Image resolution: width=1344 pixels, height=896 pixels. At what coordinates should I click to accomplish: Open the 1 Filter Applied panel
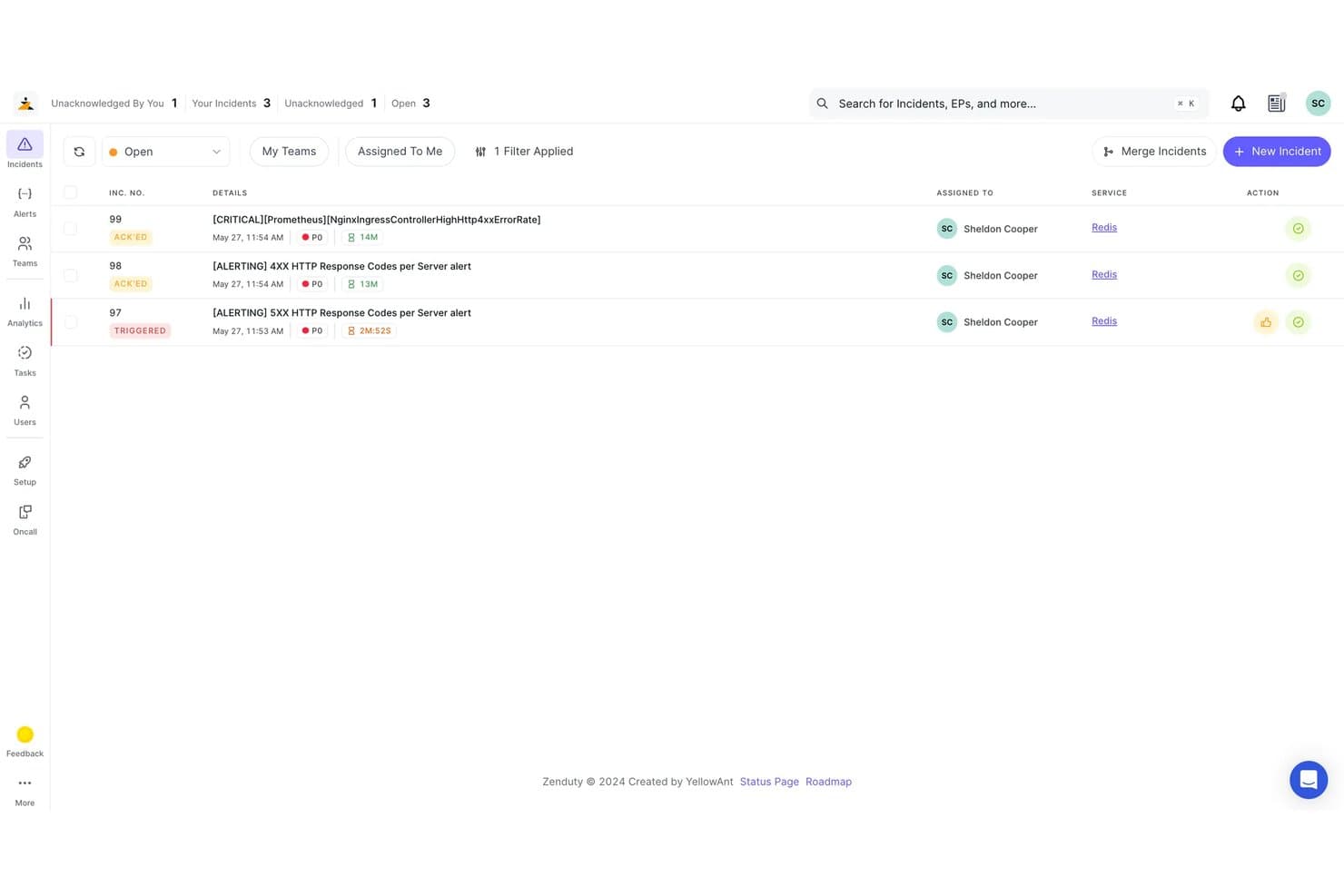point(524,152)
